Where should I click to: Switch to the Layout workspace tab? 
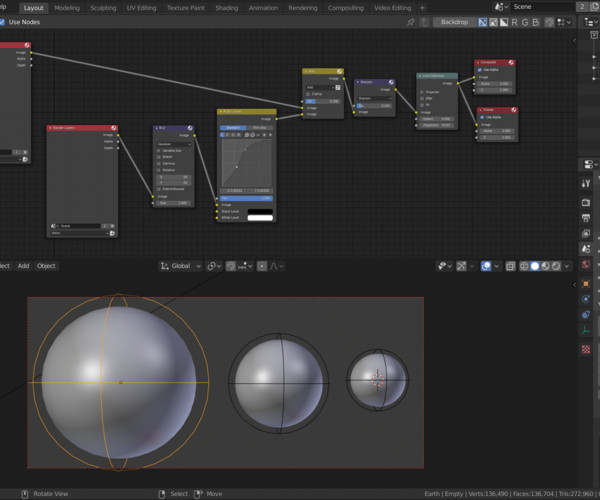tap(33, 8)
